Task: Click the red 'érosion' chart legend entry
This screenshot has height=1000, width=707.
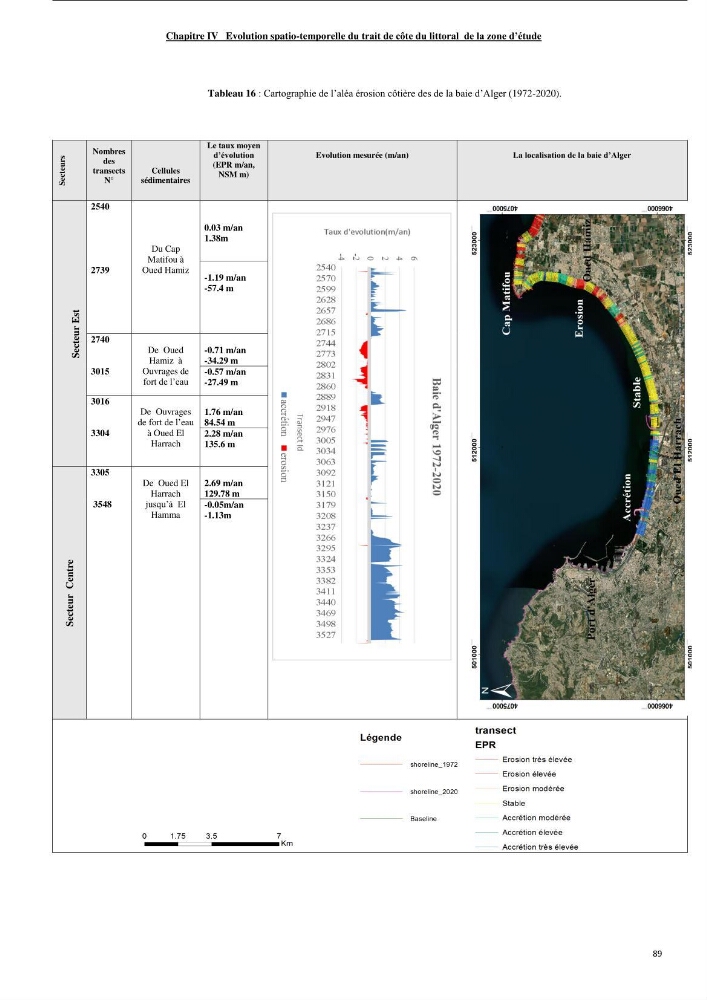Action: click(284, 464)
